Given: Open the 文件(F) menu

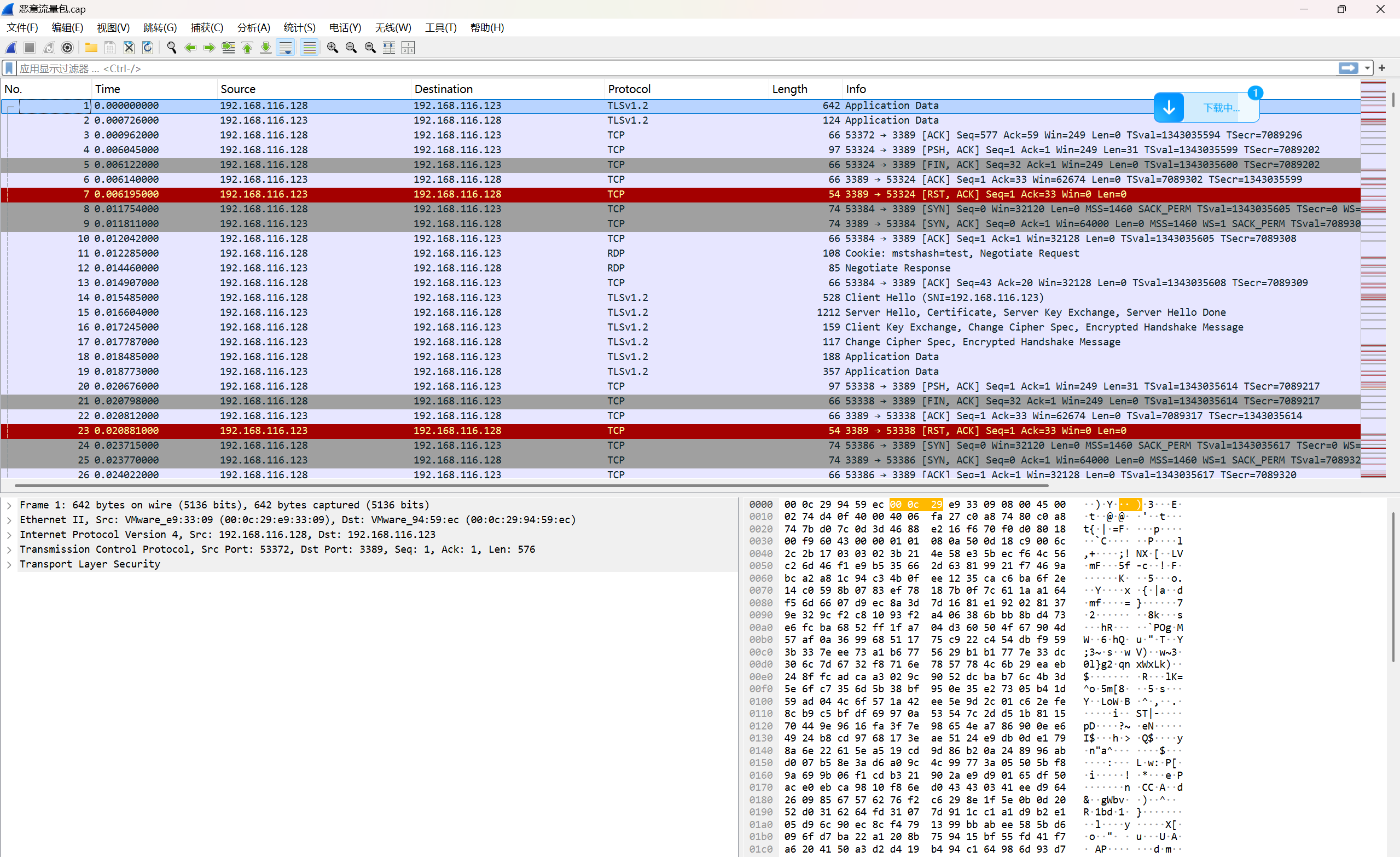Looking at the screenshot, I should (22, 27).
